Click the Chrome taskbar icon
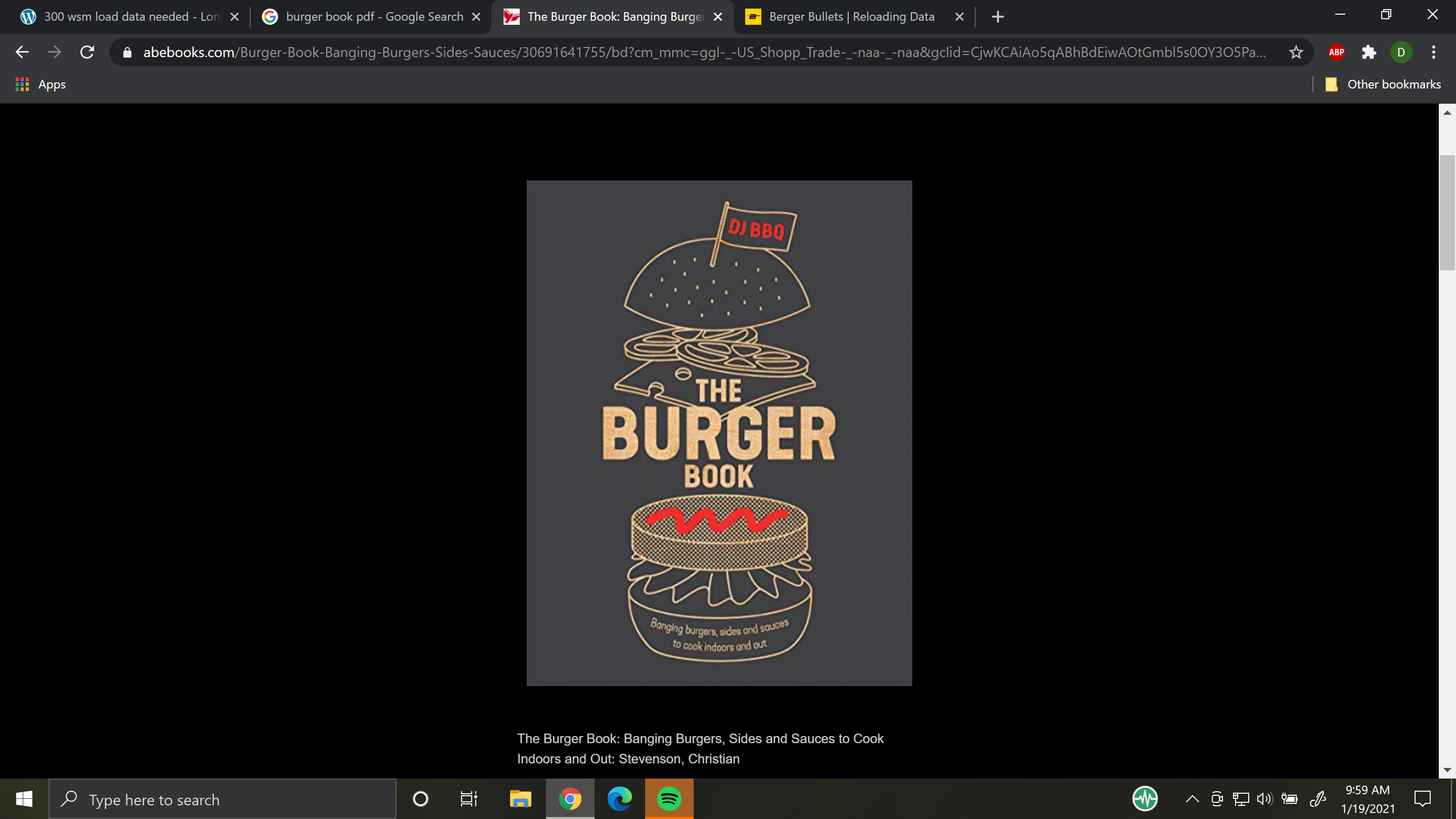1456x819 pixels. point(570,799)
